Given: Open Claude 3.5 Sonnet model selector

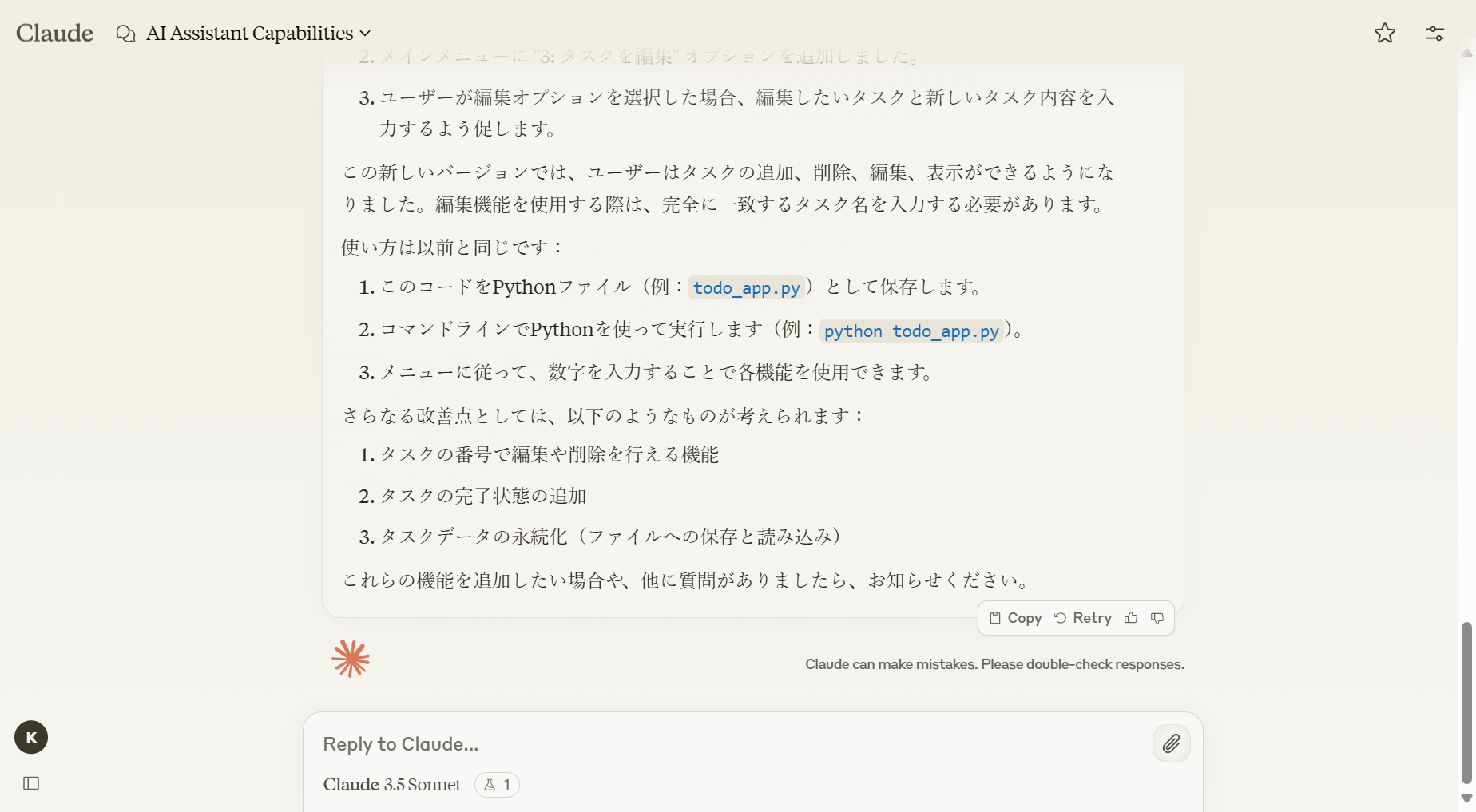Looking at the screenshot, I should (x=392, y=784).
